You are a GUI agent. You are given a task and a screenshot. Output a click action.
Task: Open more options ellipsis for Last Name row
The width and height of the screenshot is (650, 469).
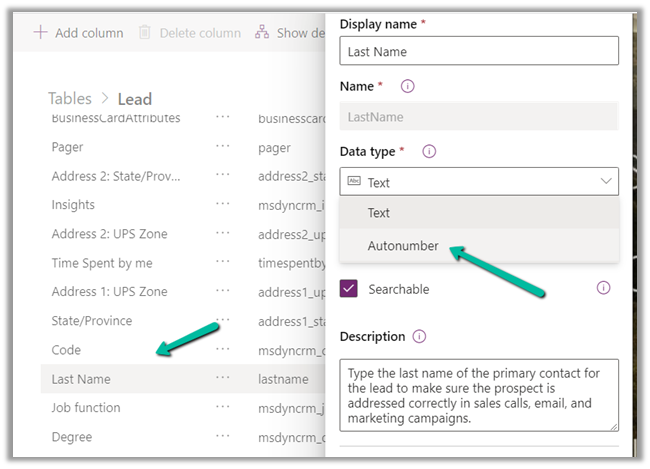click(x=222, y=379)
